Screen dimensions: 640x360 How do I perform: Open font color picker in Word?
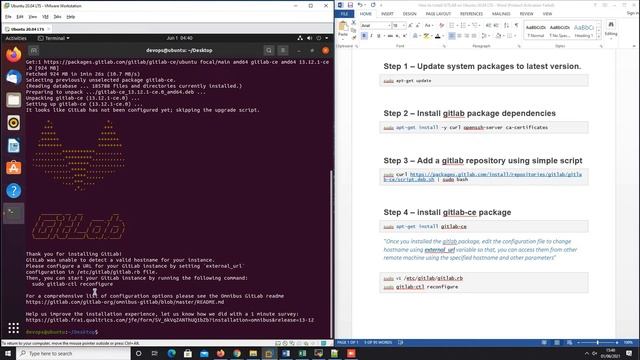pos(438,36)
